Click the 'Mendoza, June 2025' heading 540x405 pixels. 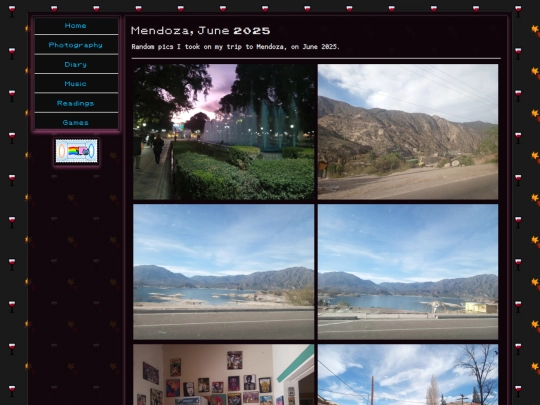pyautogui.click(x=200, y=31)
